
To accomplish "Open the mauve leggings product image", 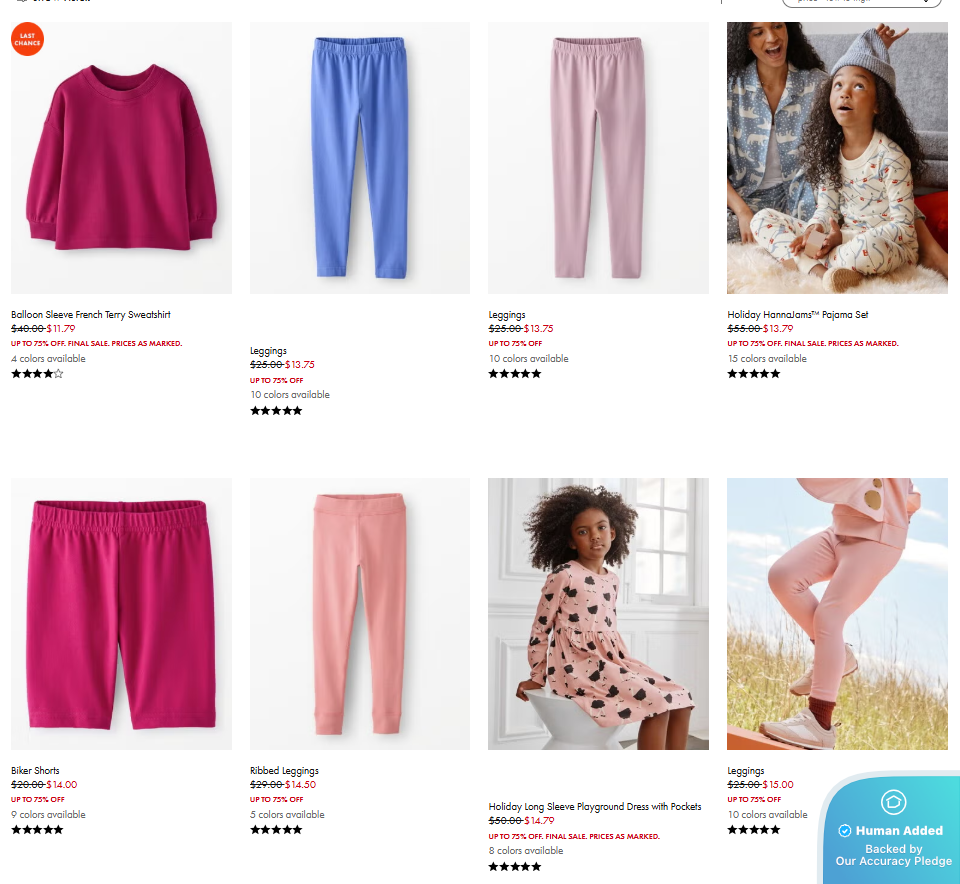I will pos(598,158).
